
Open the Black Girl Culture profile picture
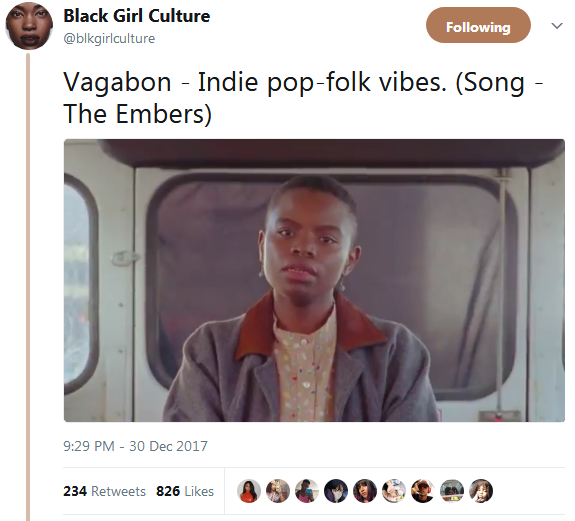click(29, 26)
